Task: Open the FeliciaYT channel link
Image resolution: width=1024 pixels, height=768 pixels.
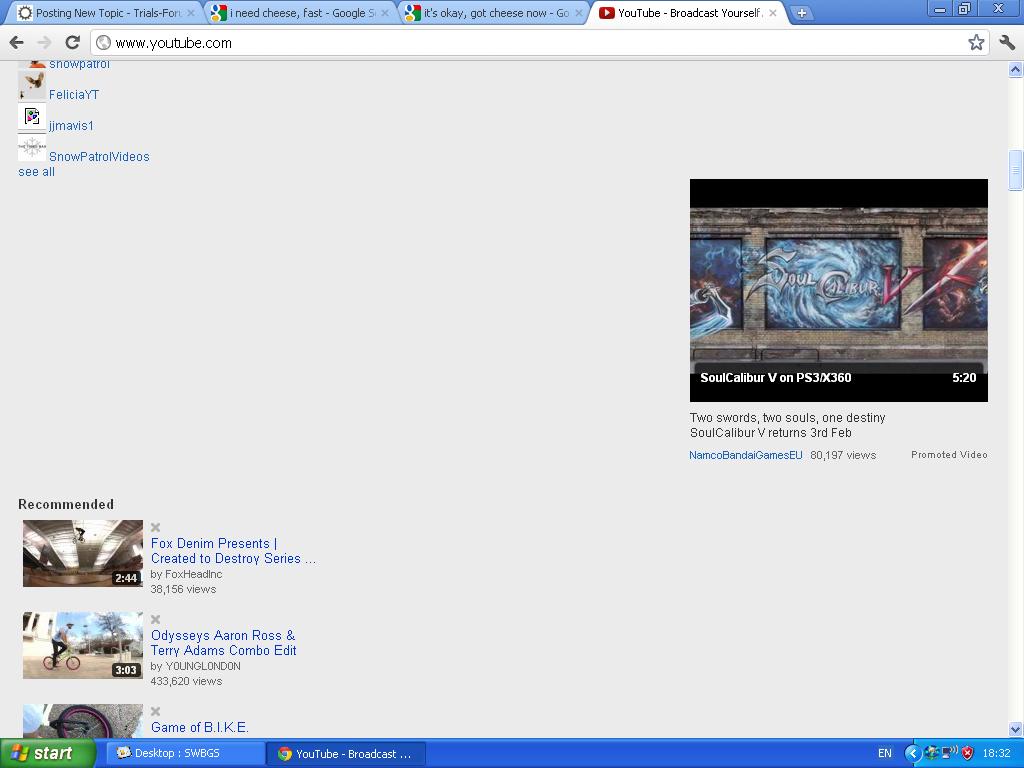Action: tap(74, 95)
